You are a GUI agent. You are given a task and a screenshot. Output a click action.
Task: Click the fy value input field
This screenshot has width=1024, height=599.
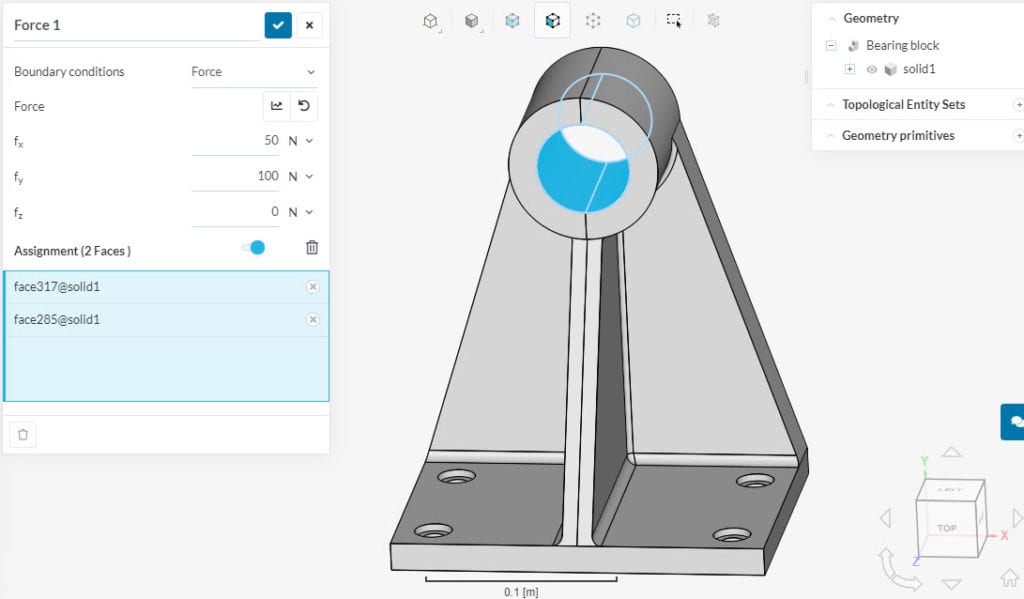(236, 176)
